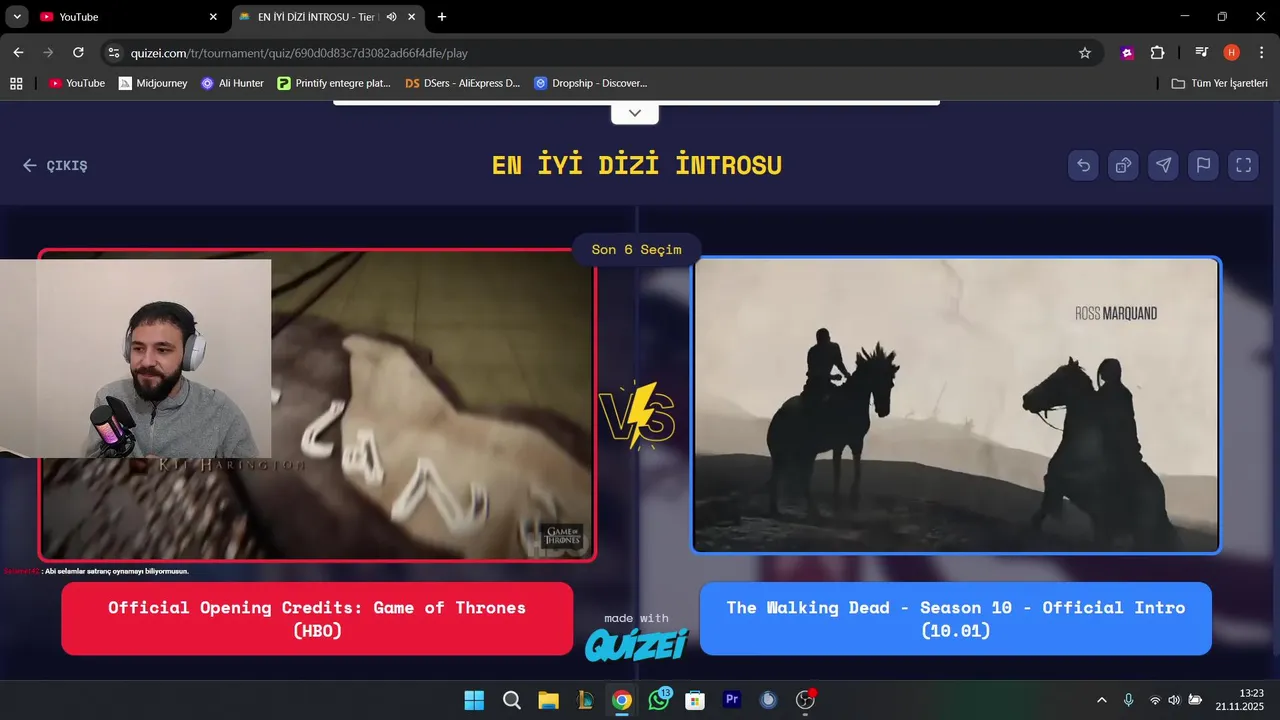Open the YouTube bookmark
This screenshot has height=720, width=1280.
(x=77, y=83)
